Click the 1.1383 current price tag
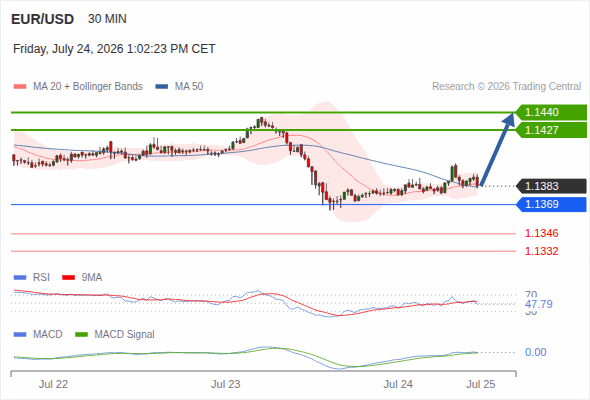 (x=551, y=186)
